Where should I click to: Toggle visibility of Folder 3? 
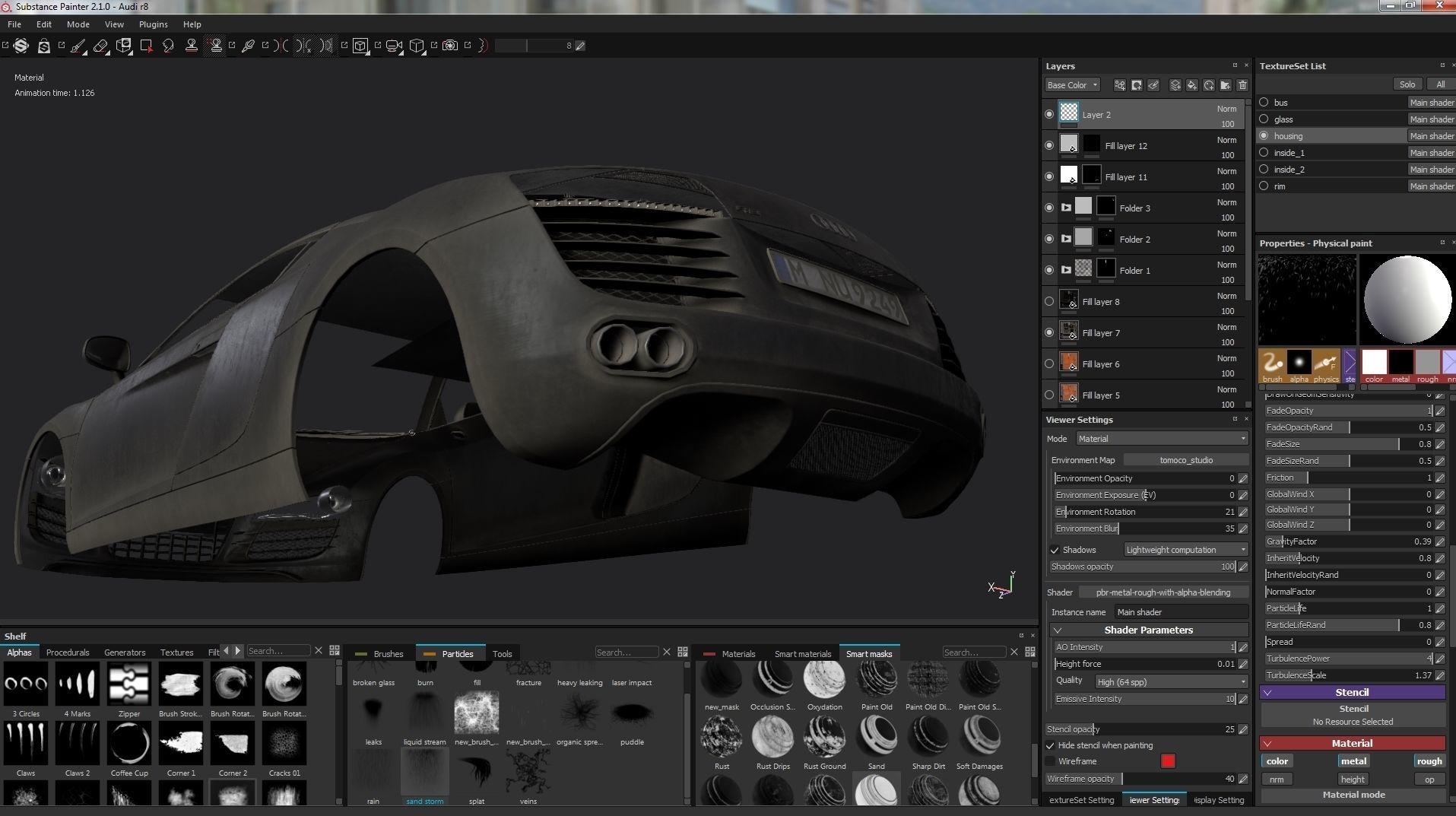[1049, 208]
